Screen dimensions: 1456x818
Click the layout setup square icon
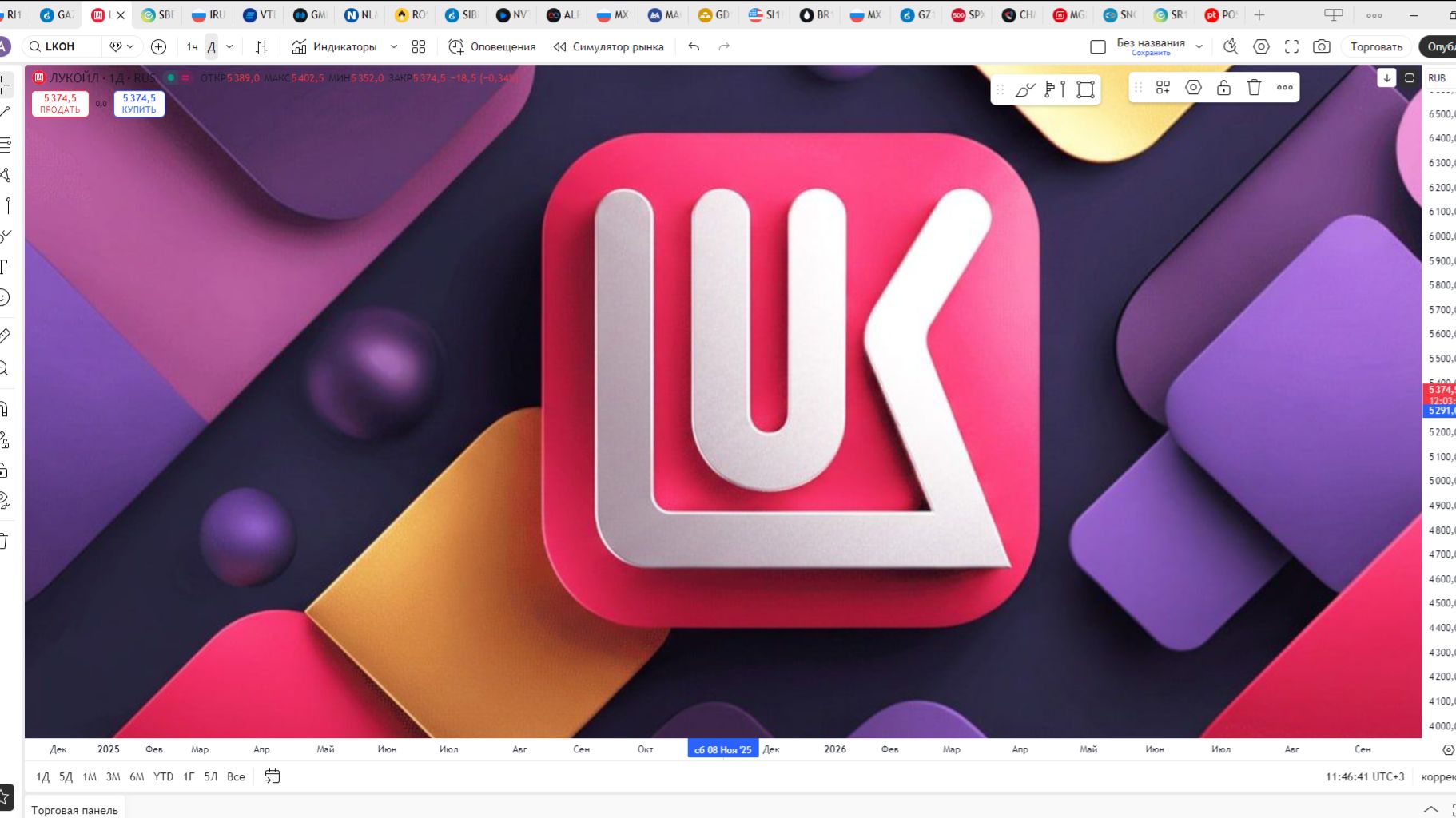[1098, 46]
